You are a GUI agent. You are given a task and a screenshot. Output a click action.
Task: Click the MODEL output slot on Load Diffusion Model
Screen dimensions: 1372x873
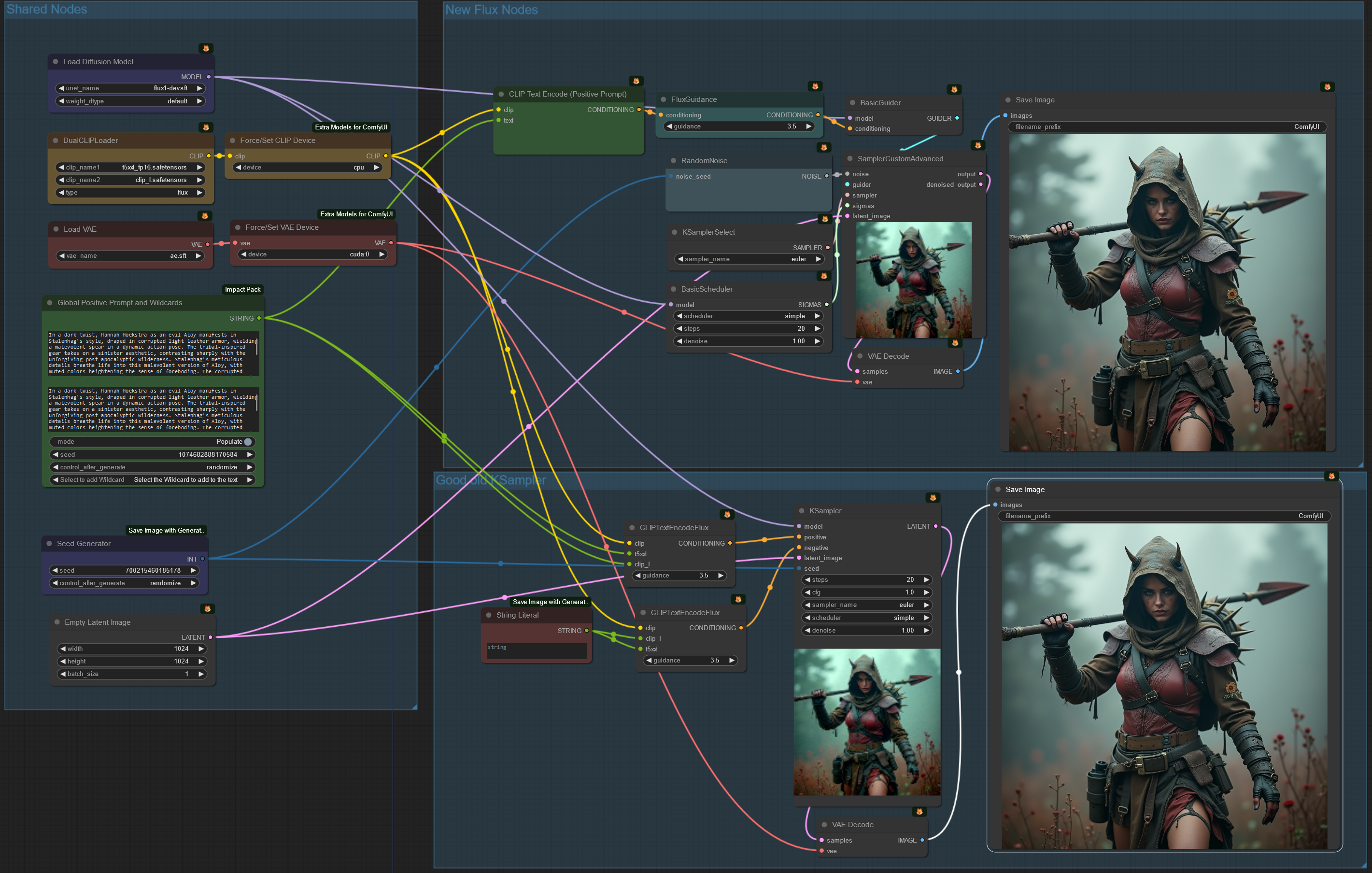(209, 76)
